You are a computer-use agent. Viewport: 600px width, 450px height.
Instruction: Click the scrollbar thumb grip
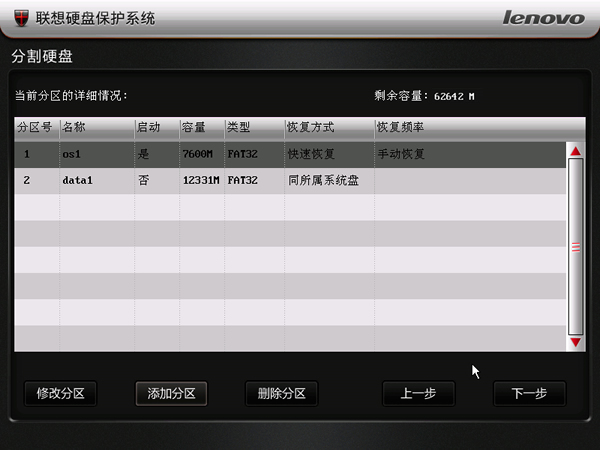pyautogui.click(x=575, y=247)
